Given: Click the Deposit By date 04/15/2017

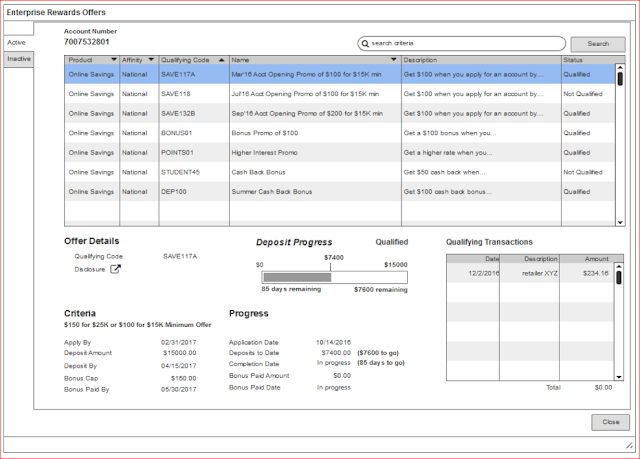Looking at the screenshot, I should (178, 366).
